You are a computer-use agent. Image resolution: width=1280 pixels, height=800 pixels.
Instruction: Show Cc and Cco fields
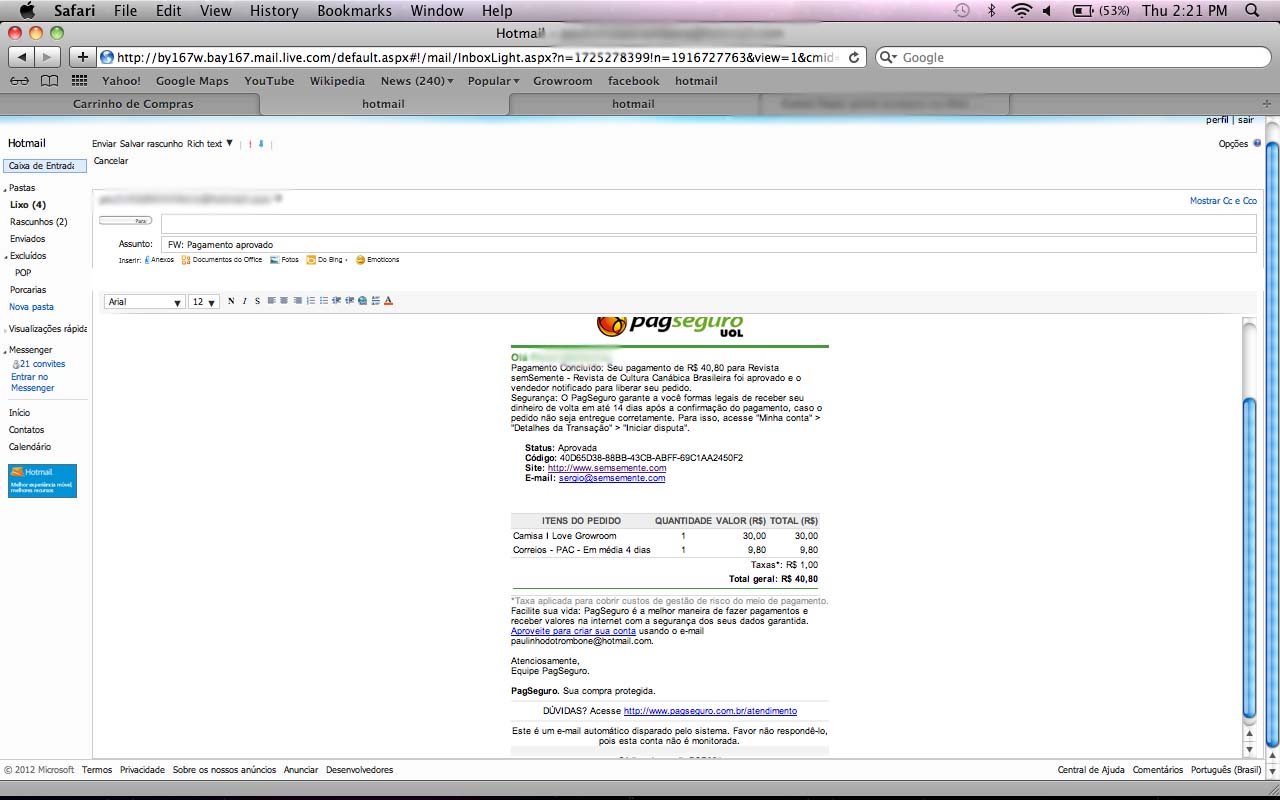click(x=1223, y=201)
